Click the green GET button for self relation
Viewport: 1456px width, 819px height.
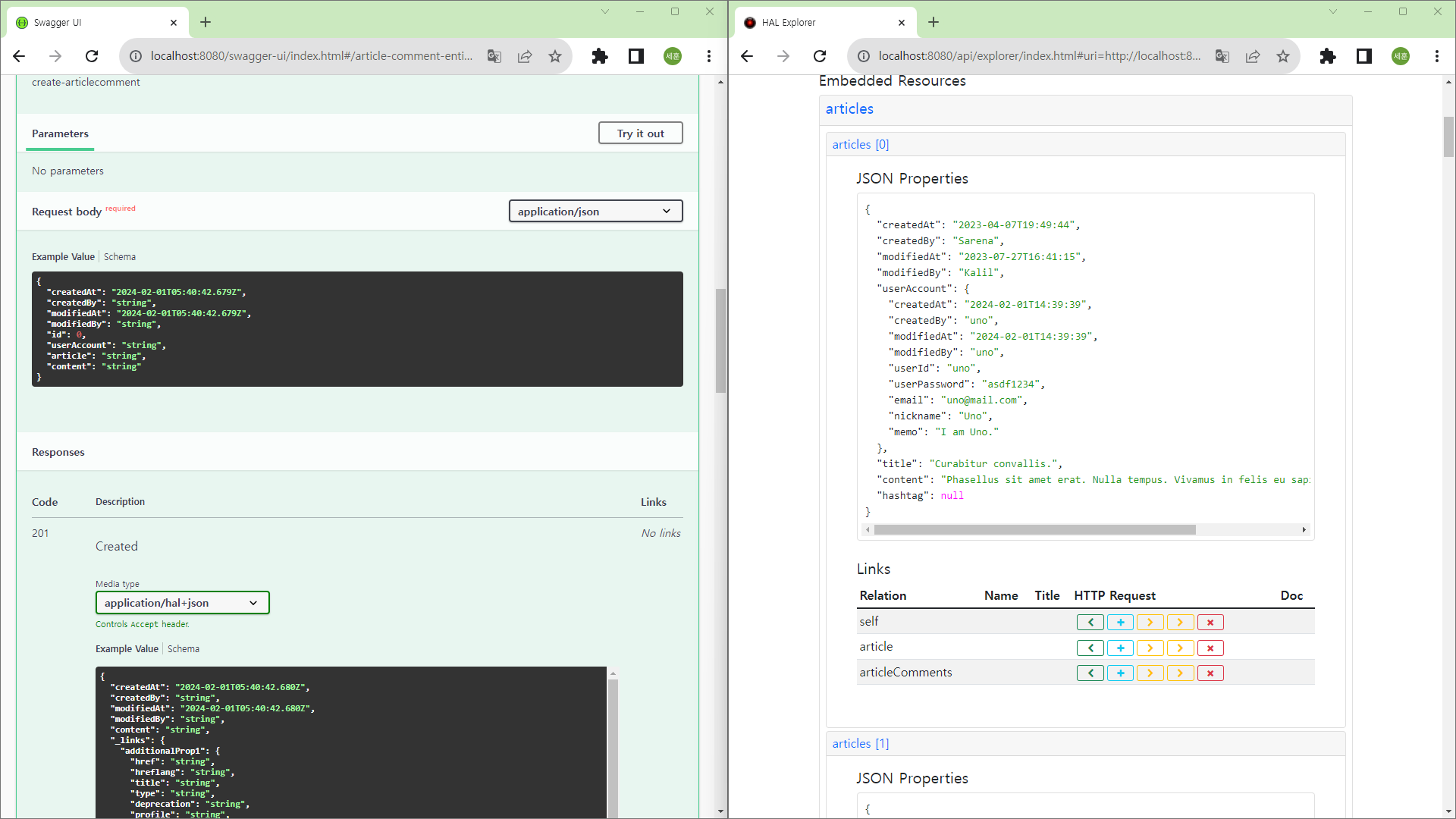pyautogui.click(x=1090, y=623)
